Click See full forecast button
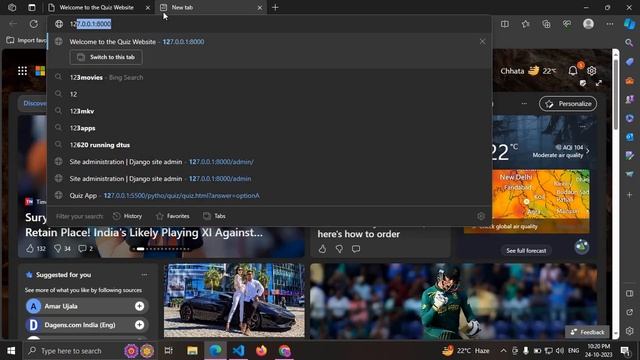Viewport: 640px width, 360px height. (526, 251)
